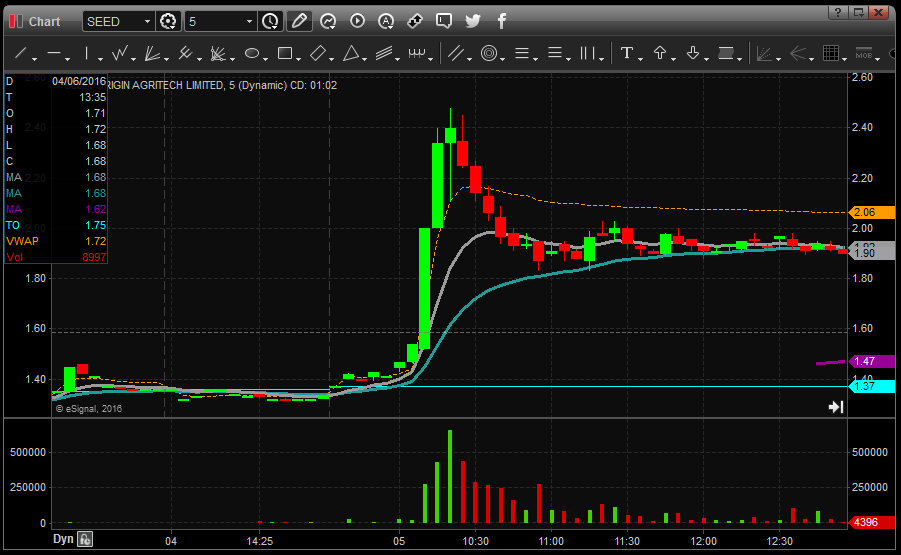Expand the SEED symbol dropdown
The image size is (901, 555).
[x=147, y=21]
